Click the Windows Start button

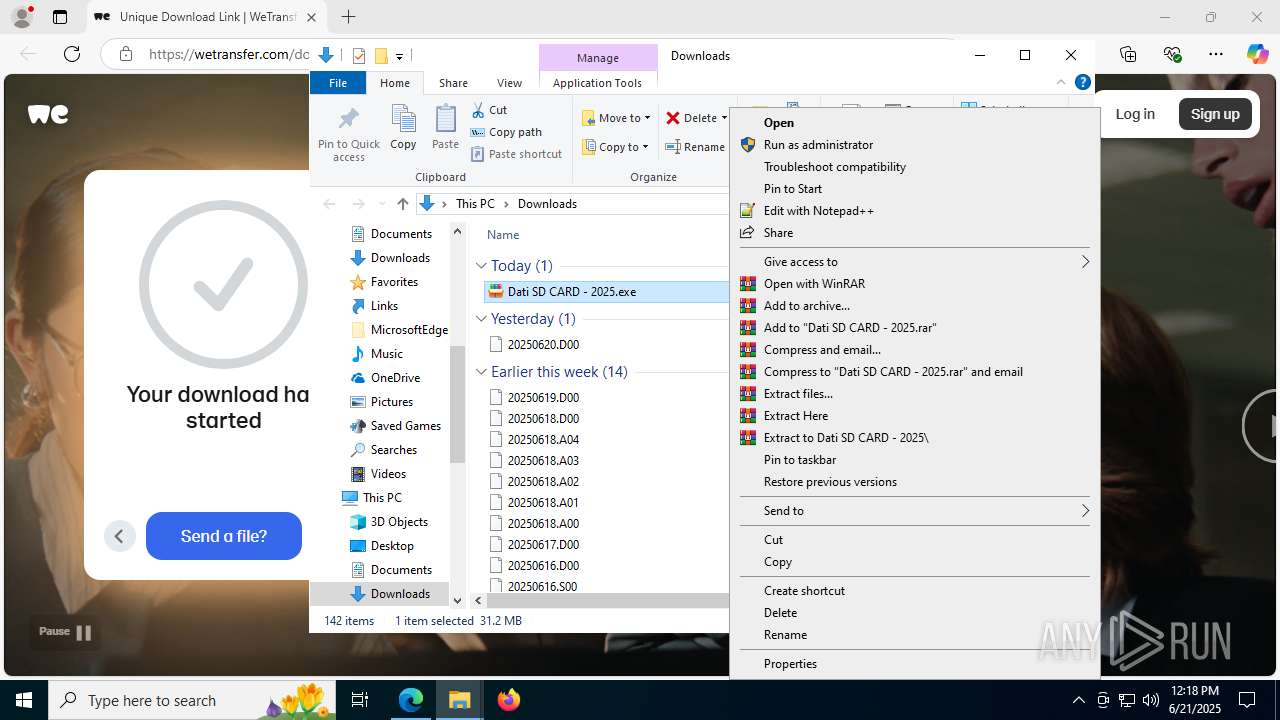[24, 700]
